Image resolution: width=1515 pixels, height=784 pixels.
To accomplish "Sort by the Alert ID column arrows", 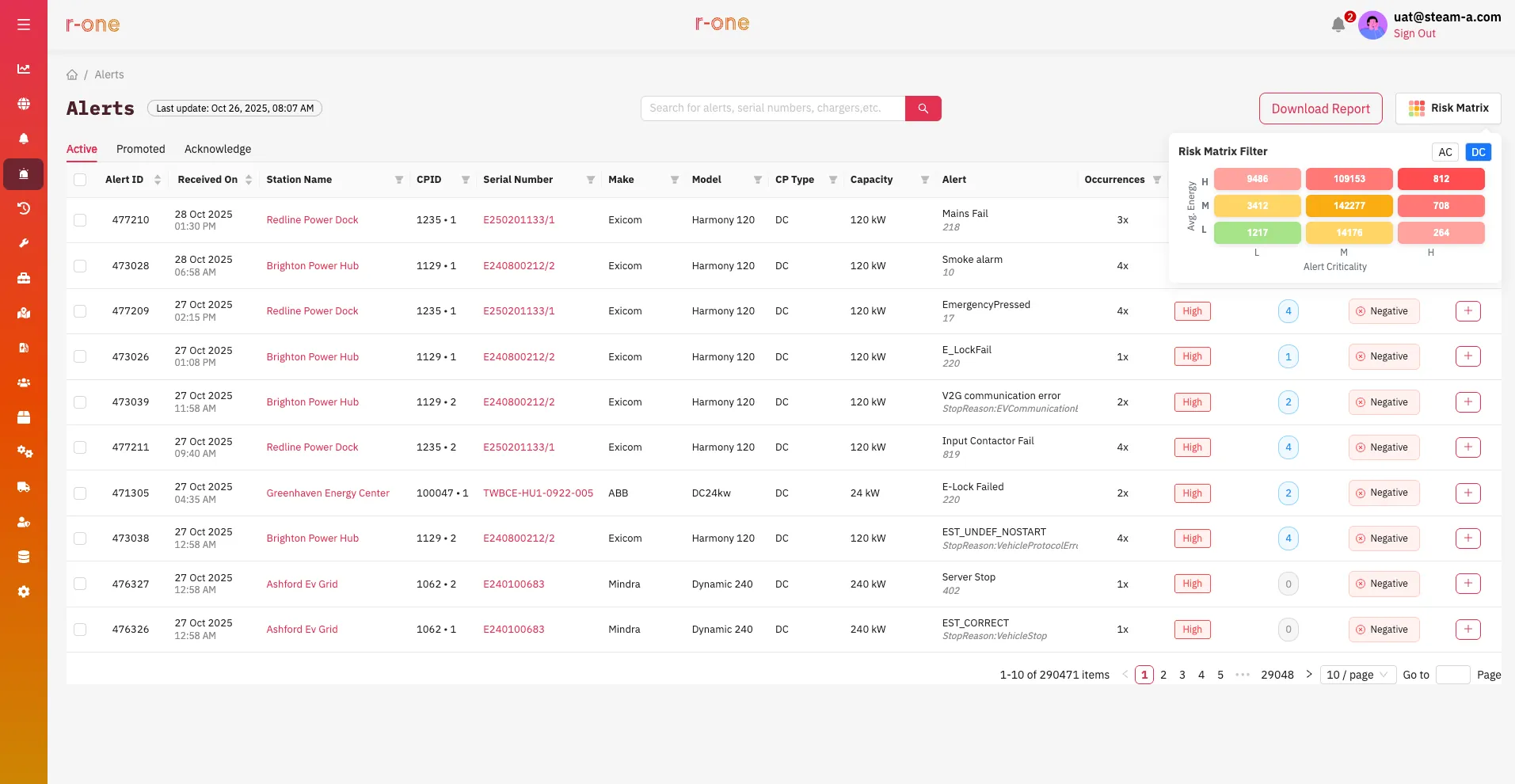I will 158,180.
